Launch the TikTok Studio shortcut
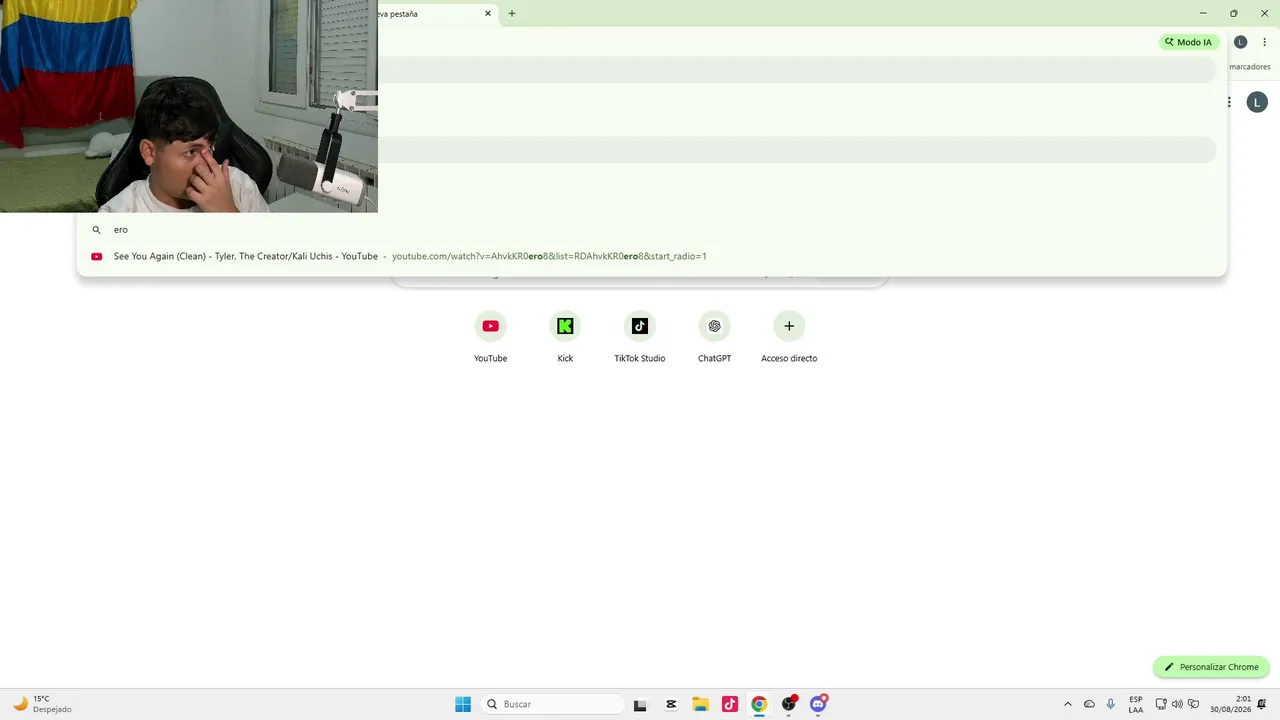 (640, 337)
